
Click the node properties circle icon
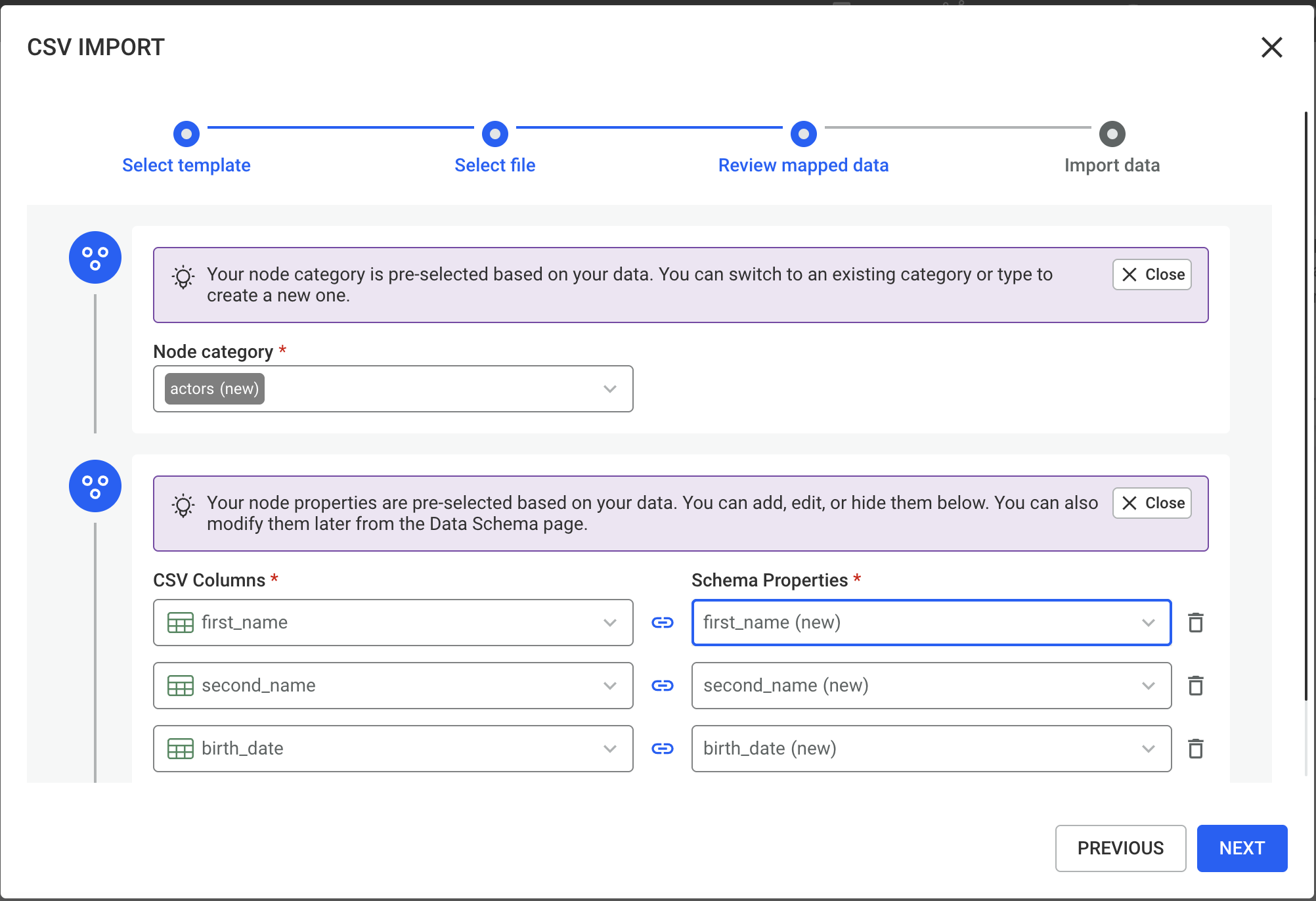coord(95,486)
